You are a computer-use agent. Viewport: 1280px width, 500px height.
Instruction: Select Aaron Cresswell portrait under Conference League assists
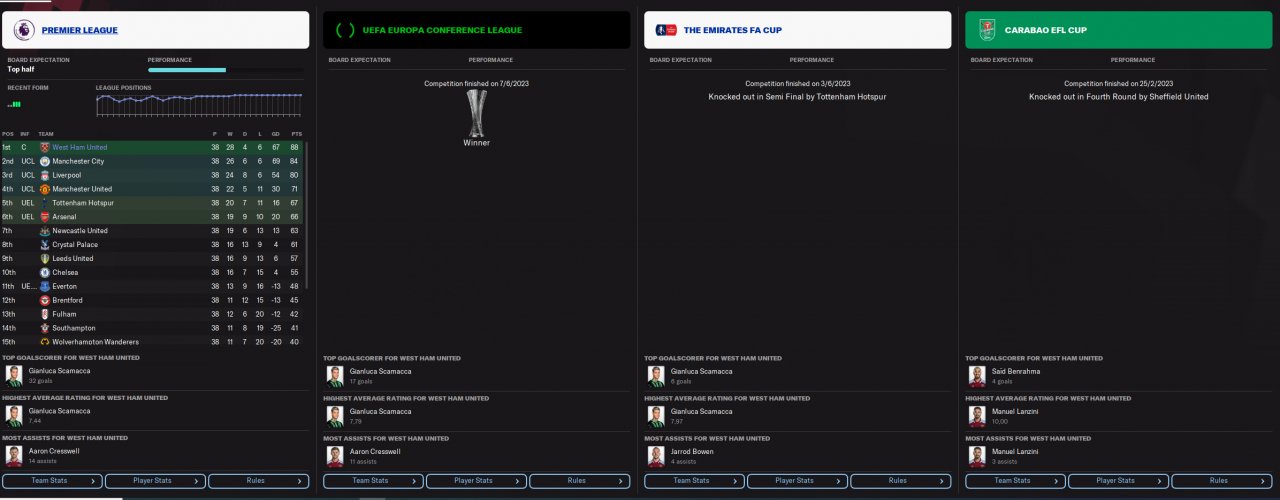point(335,456)
